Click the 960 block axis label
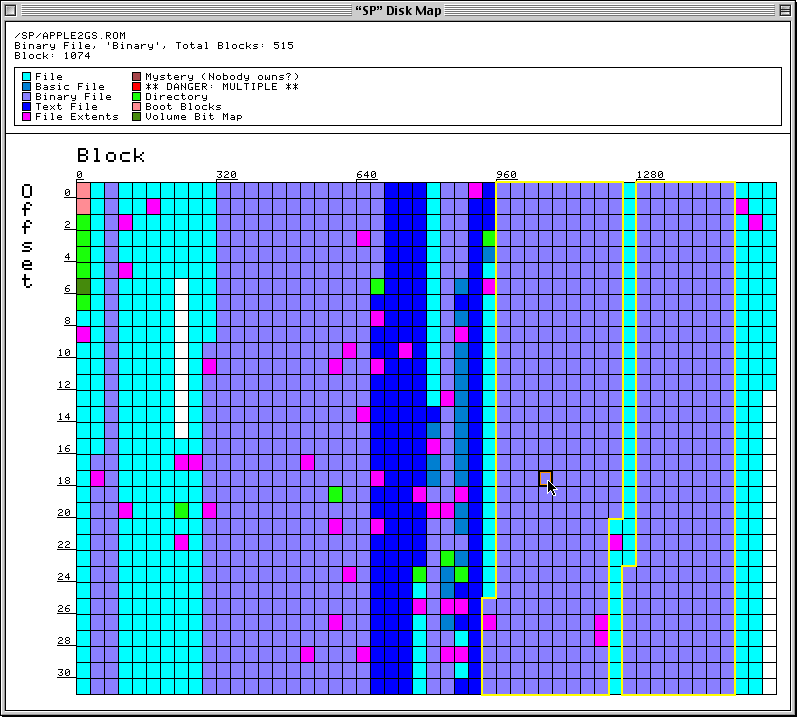The height and width of the screenshot is (717, 797). click(507, 175)
